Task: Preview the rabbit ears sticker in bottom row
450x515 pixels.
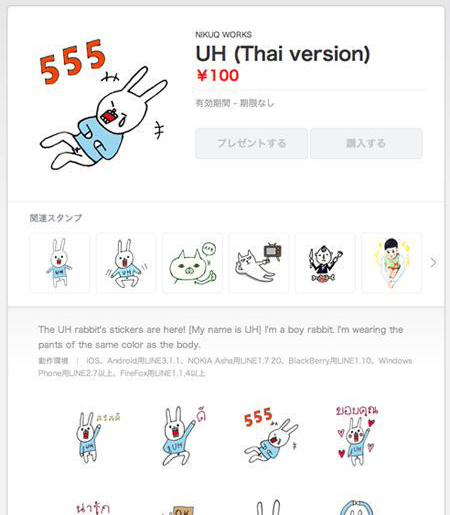Action: [x=268, y=507]
